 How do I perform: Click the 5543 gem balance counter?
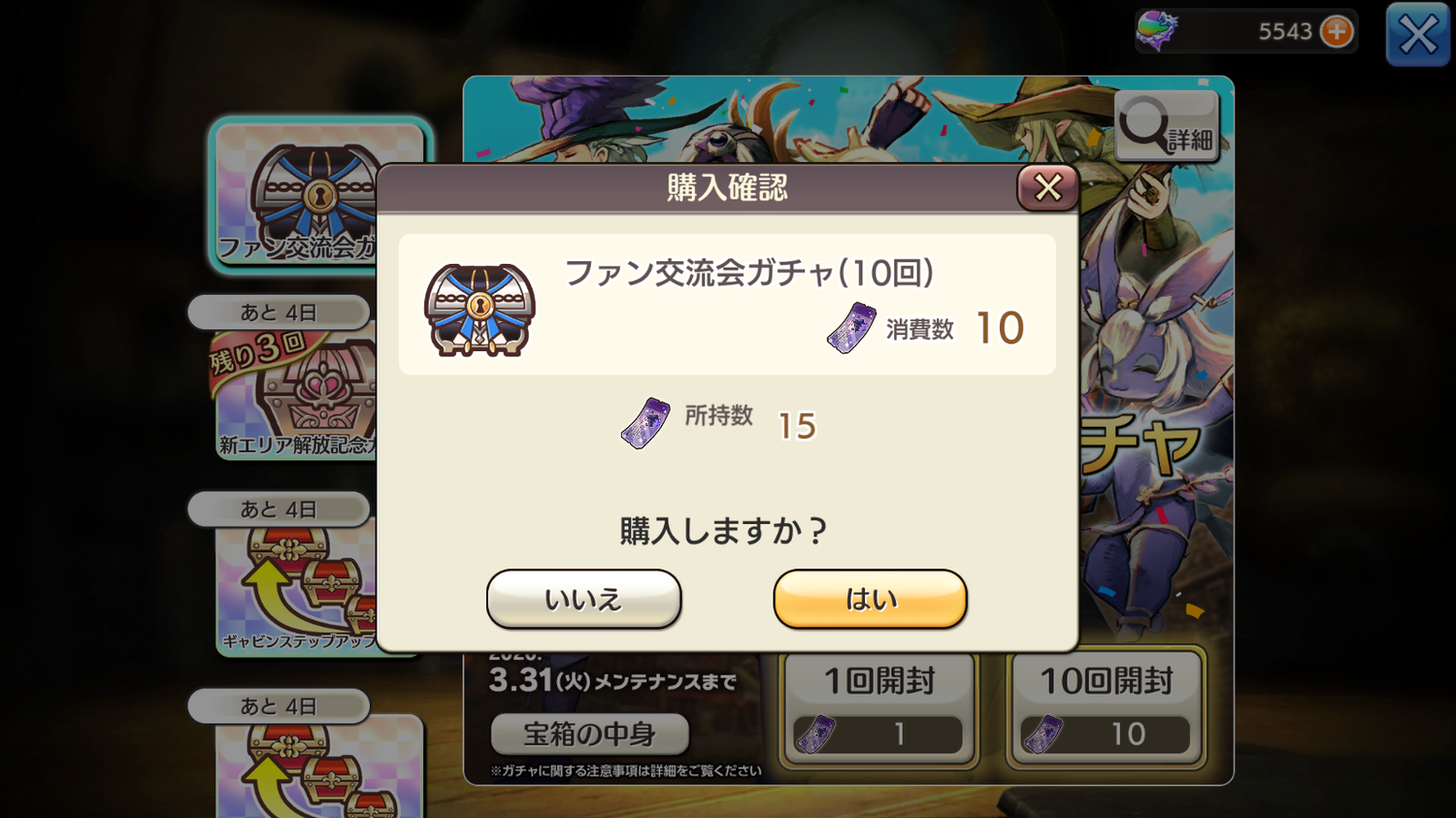point(1285,32)
